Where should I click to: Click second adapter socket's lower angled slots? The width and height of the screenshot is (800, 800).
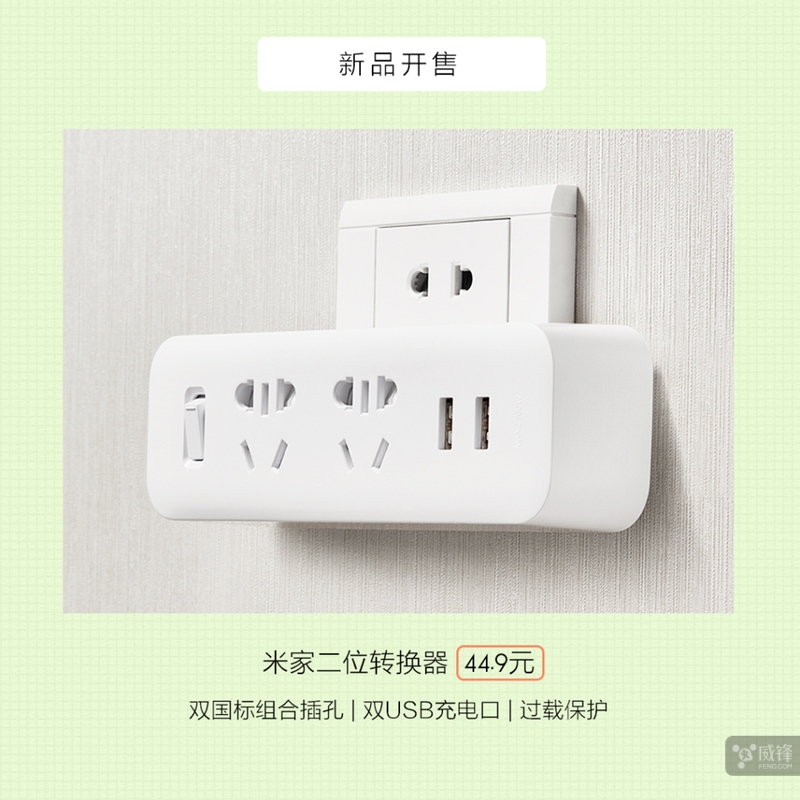[x=364, y=453]
